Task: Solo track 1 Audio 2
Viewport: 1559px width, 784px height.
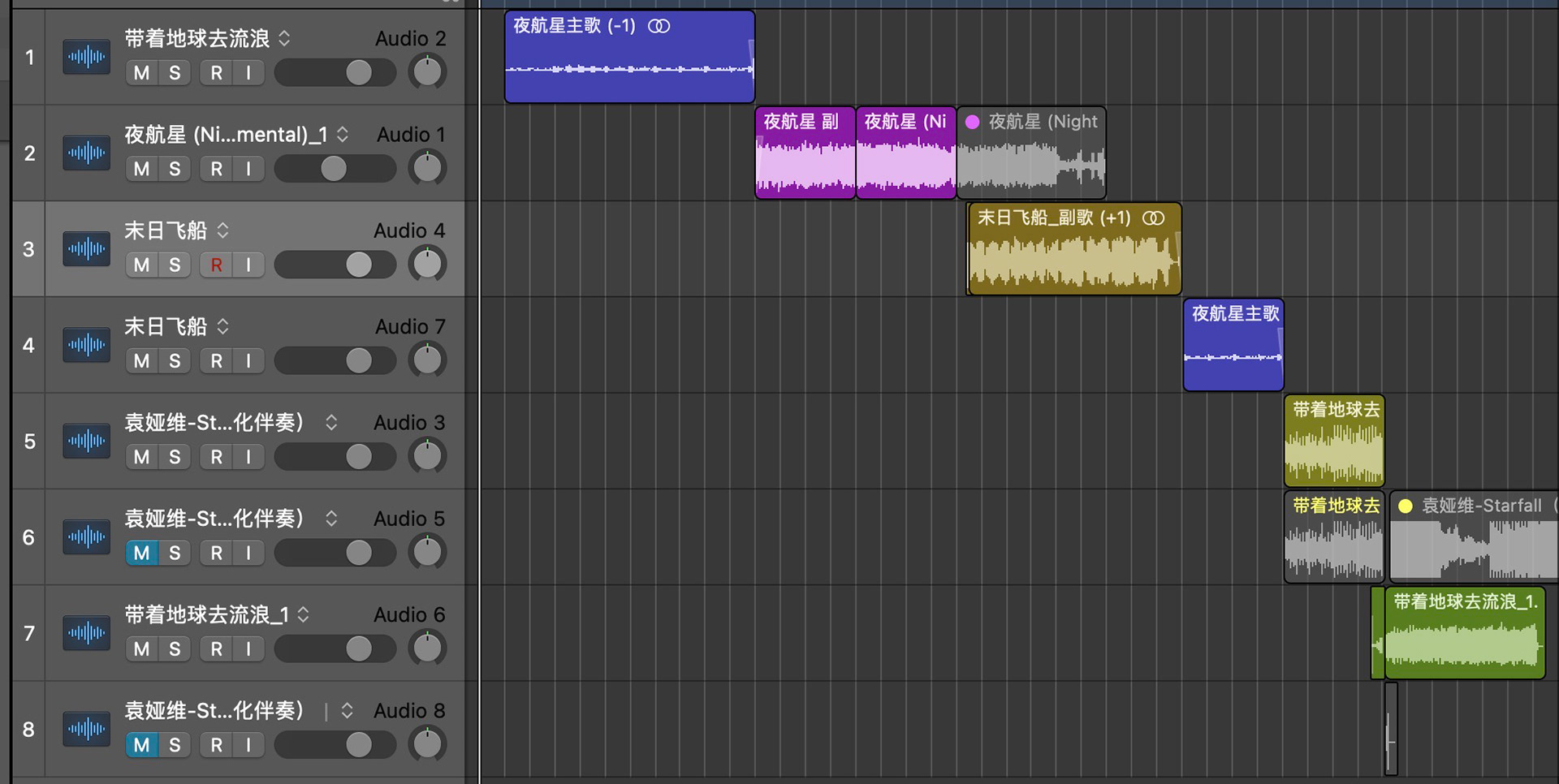Action: pyautogui.click(x=175, y=73)
